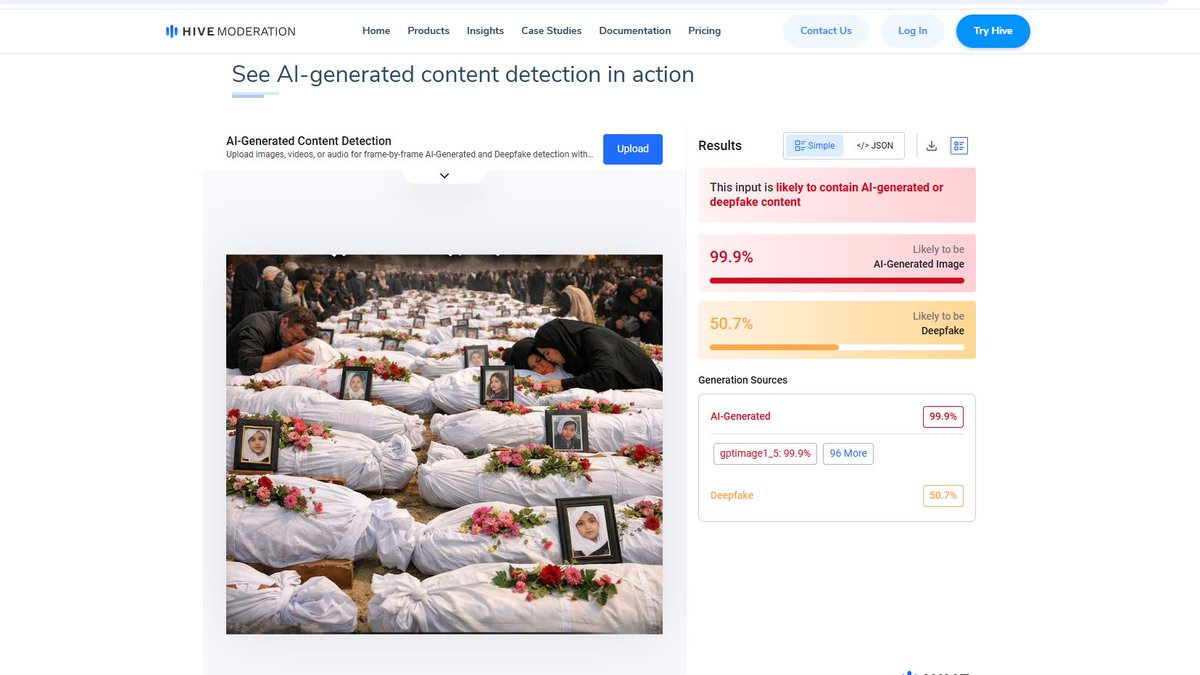
Task: Switch results to JSON view
Action: (x=875, y=146)
